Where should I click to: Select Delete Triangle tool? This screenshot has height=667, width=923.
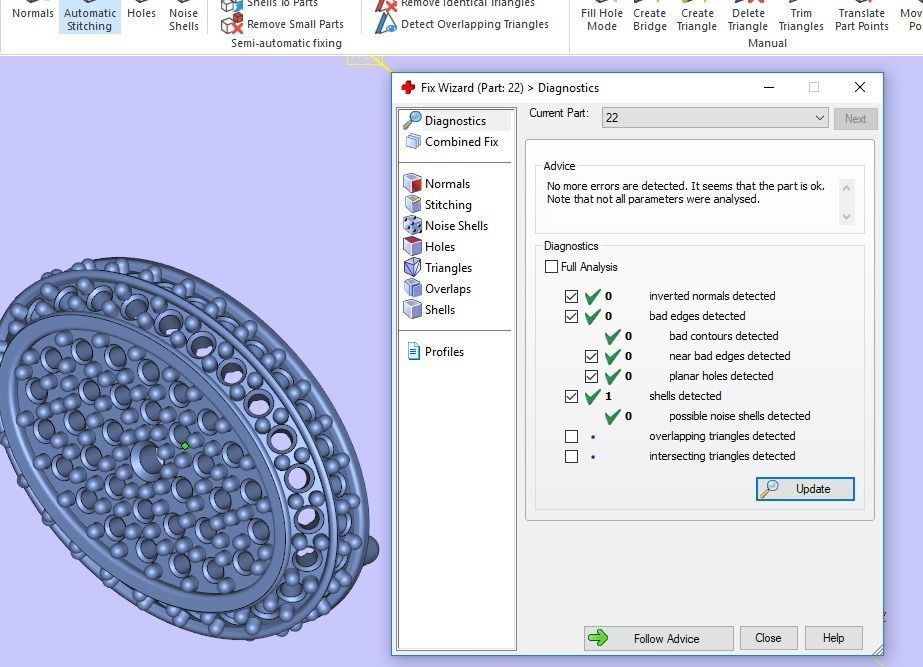pyautogui.click(x=748, y=16)
